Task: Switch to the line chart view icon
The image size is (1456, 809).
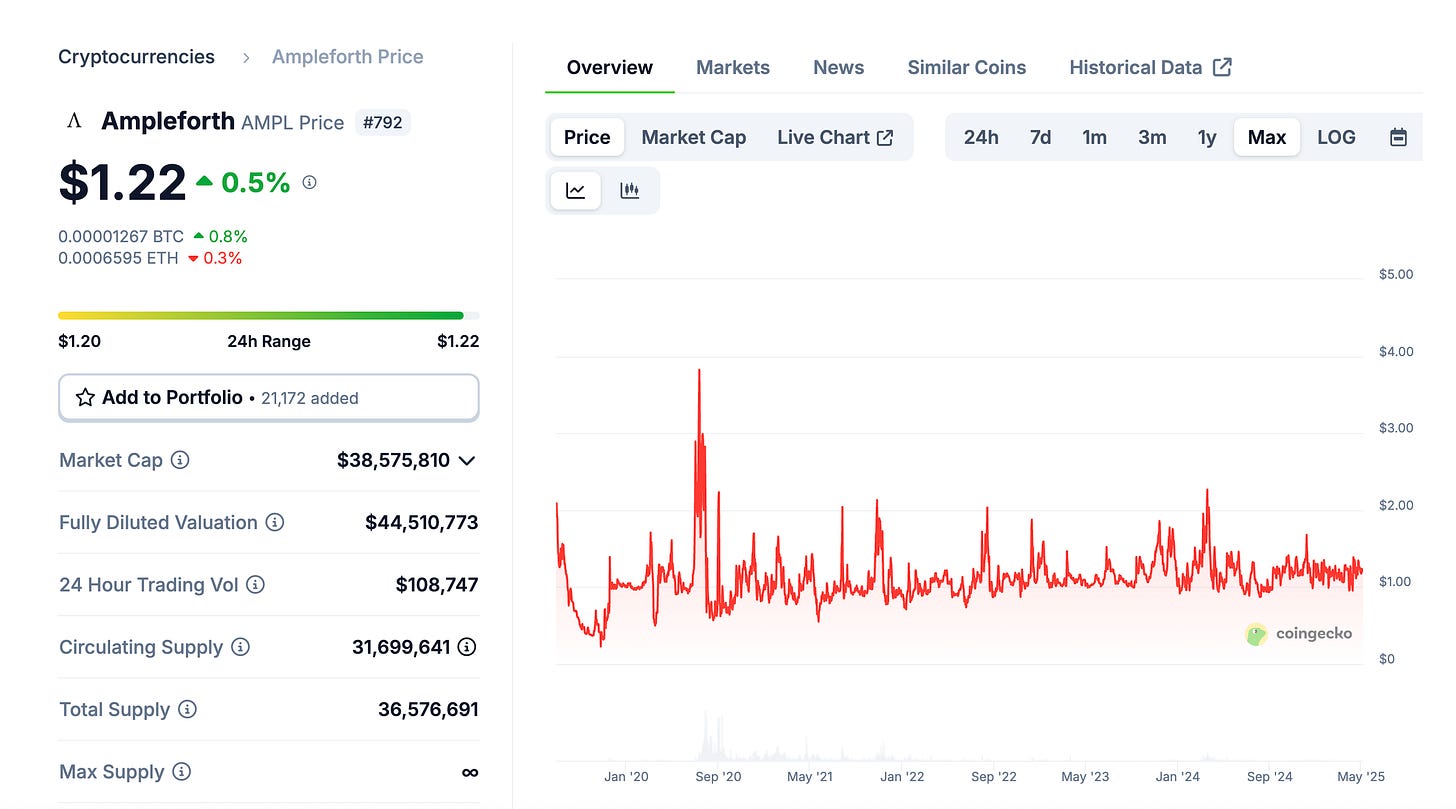Action: click(x=576, y=190)
